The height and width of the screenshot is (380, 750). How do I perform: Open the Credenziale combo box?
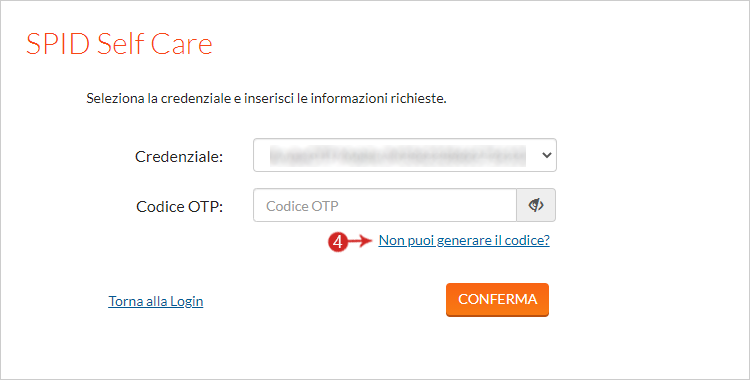pyautogui.click(x=405, y=155)
